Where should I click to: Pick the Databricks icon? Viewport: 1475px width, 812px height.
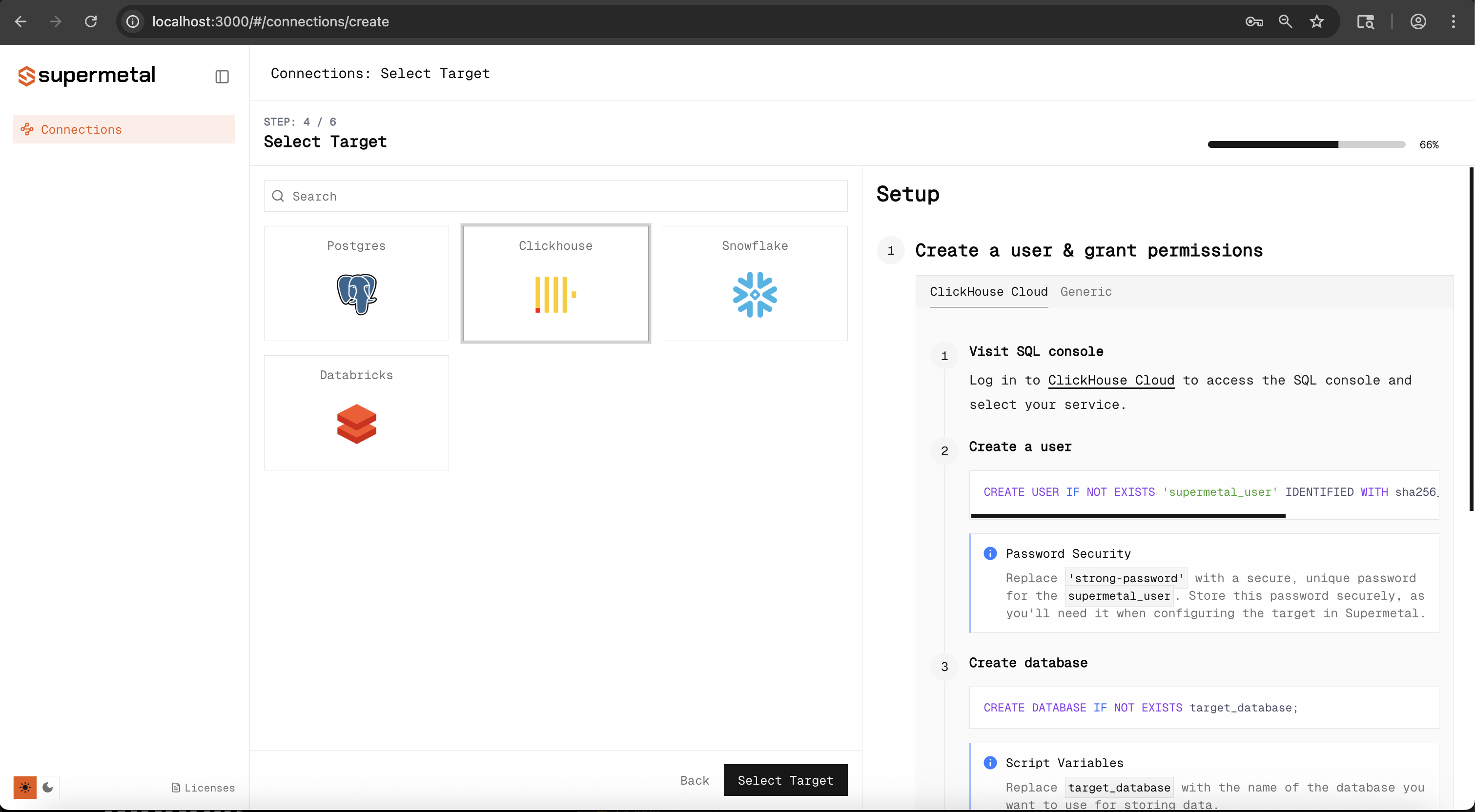(x=356, y=424)
